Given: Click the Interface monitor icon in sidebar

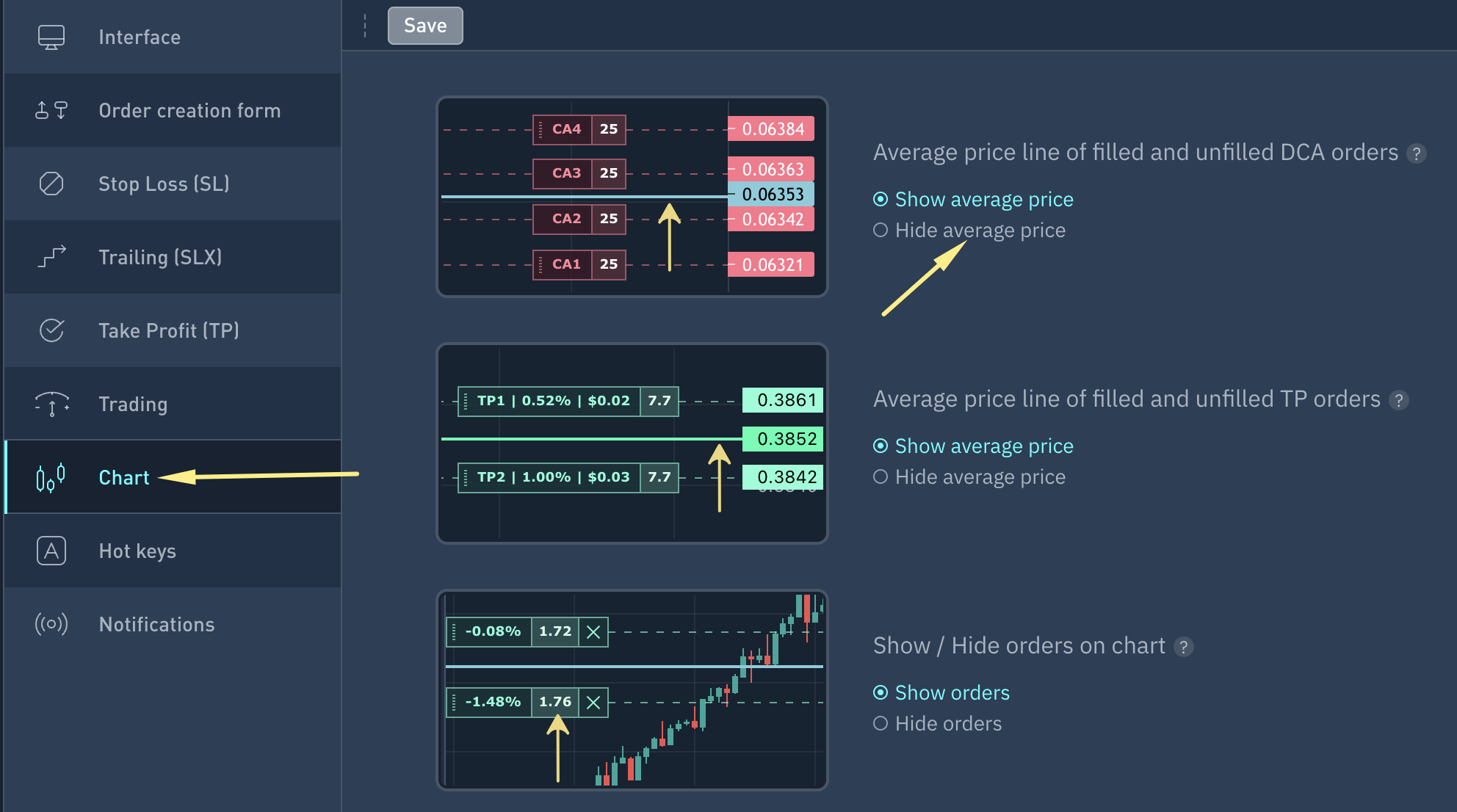Looking at the screenshot, I should tap(51, 37).
